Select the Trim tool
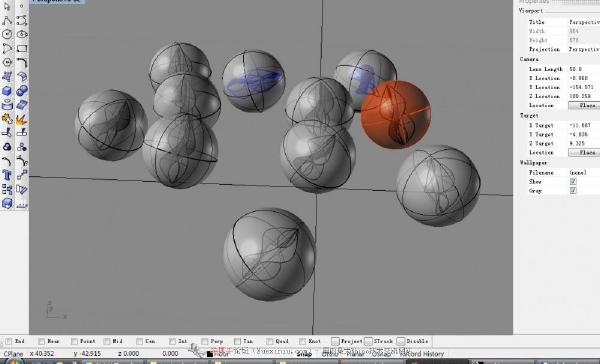The image size is (600, 364). point(7,133)
